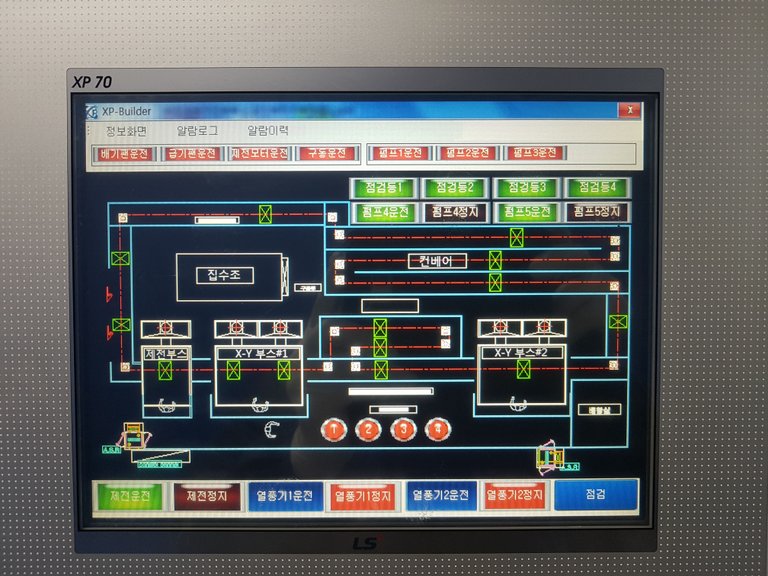
Task: Toggle the 점검등4 lamp
Action: tap(597, 187)
